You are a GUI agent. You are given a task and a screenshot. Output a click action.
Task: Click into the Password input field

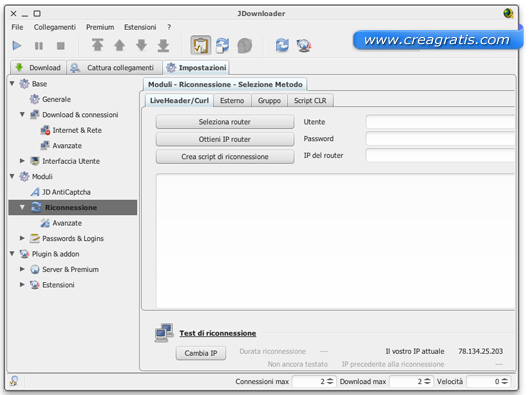tap(440, 139)
